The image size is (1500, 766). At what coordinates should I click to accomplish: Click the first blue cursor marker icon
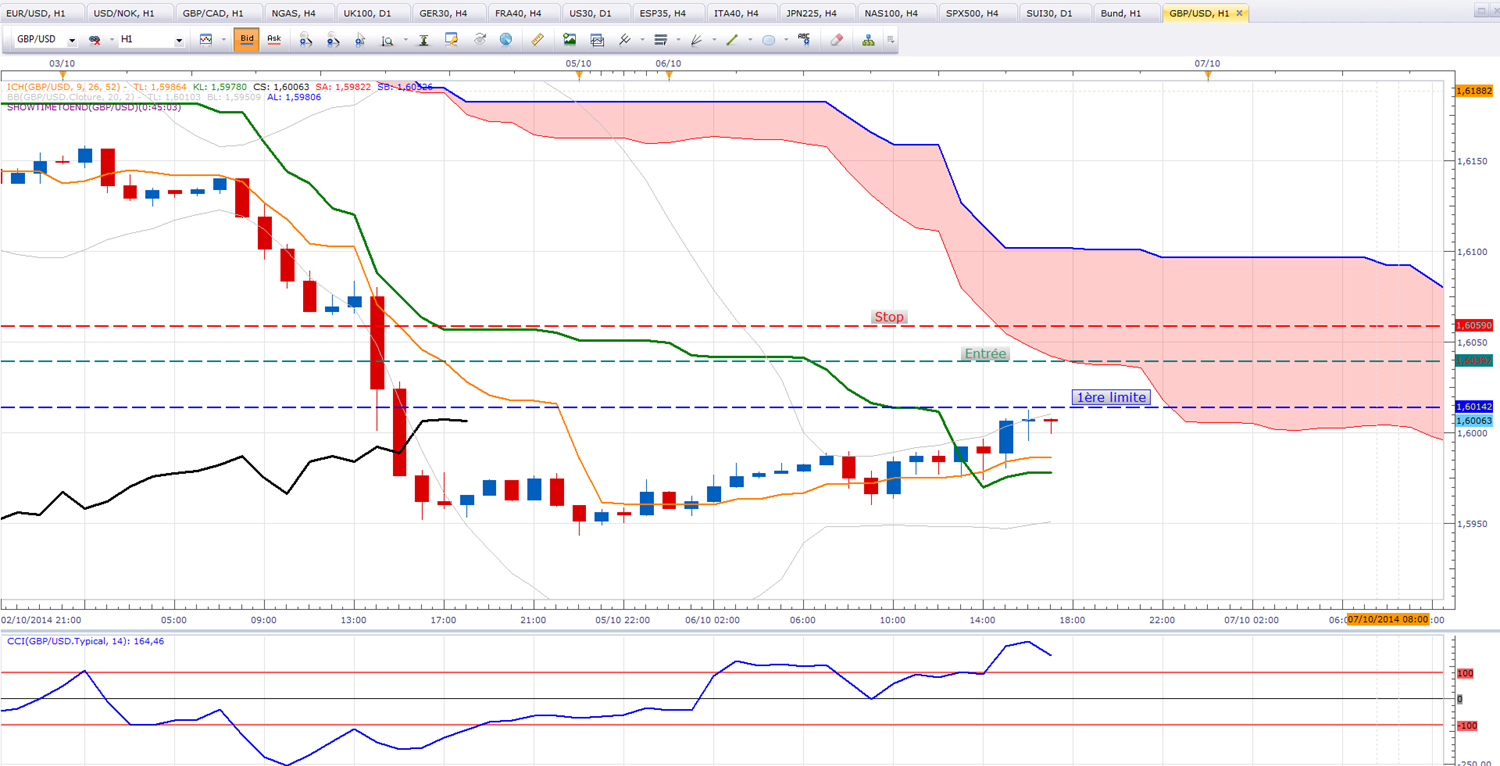tap(306, 40)
